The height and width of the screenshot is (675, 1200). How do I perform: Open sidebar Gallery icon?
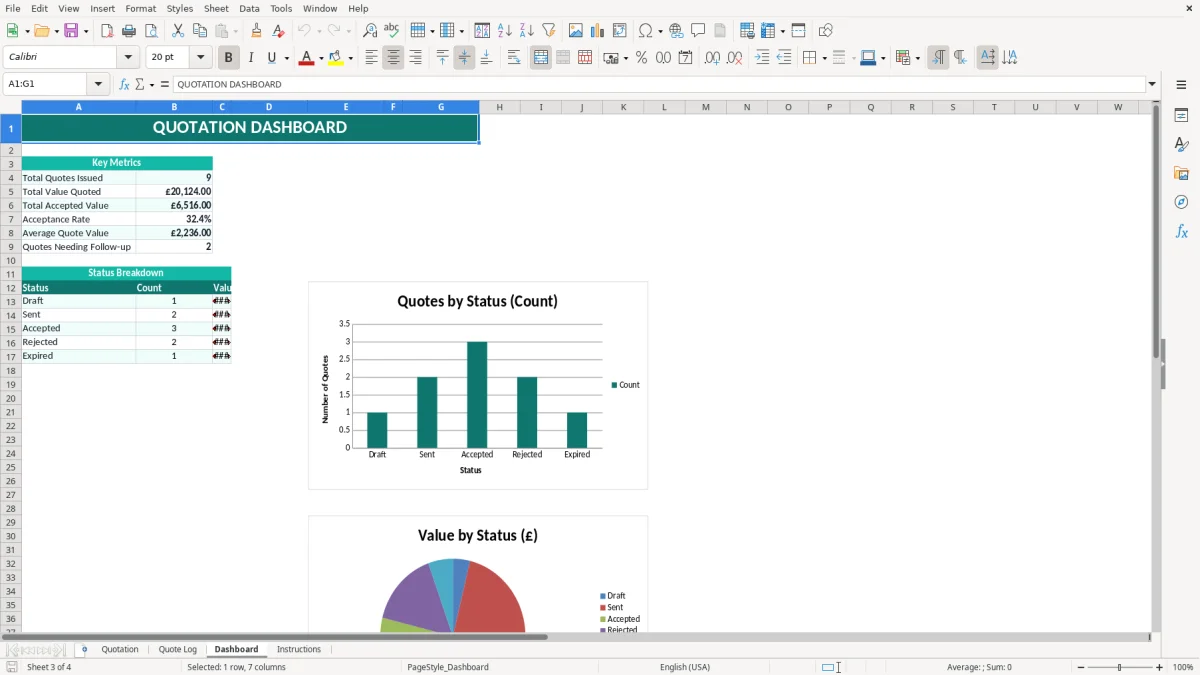pyautogui.click(x=1181, y=173)
